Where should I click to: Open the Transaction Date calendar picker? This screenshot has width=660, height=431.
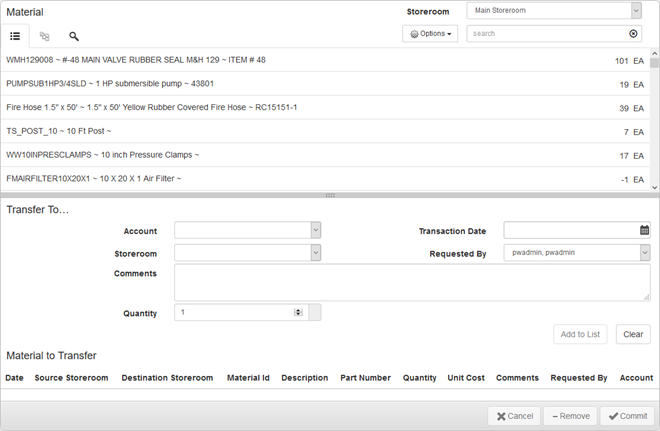tap(644, 230)
